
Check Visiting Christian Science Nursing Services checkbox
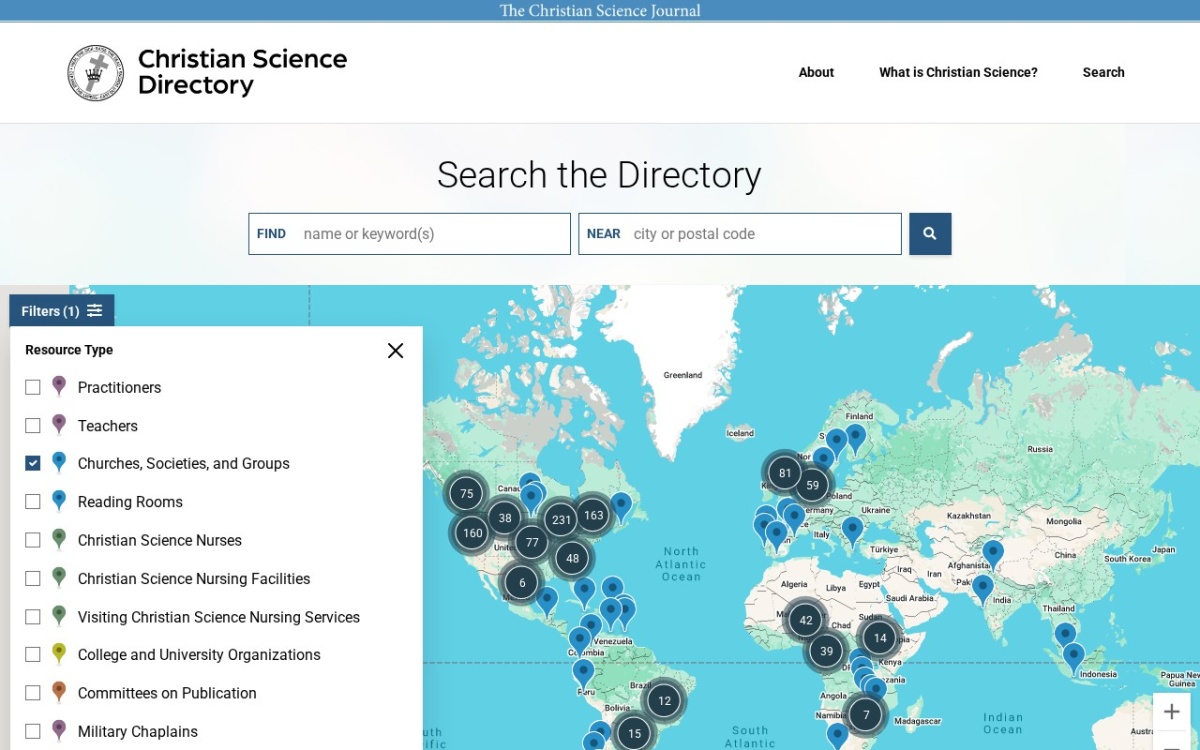(x=33, y=617)
